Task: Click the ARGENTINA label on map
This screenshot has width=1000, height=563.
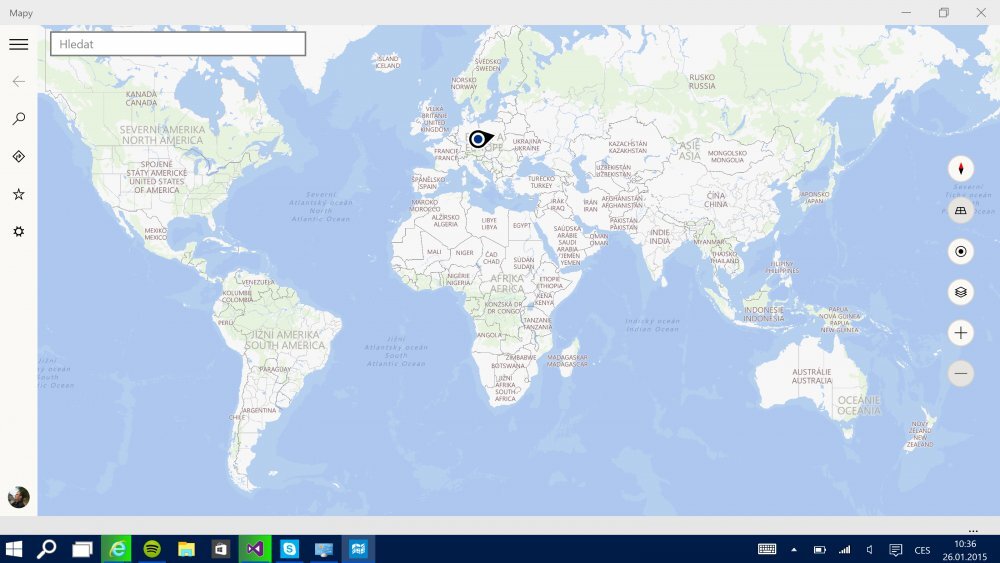Action: pos(259,411)
